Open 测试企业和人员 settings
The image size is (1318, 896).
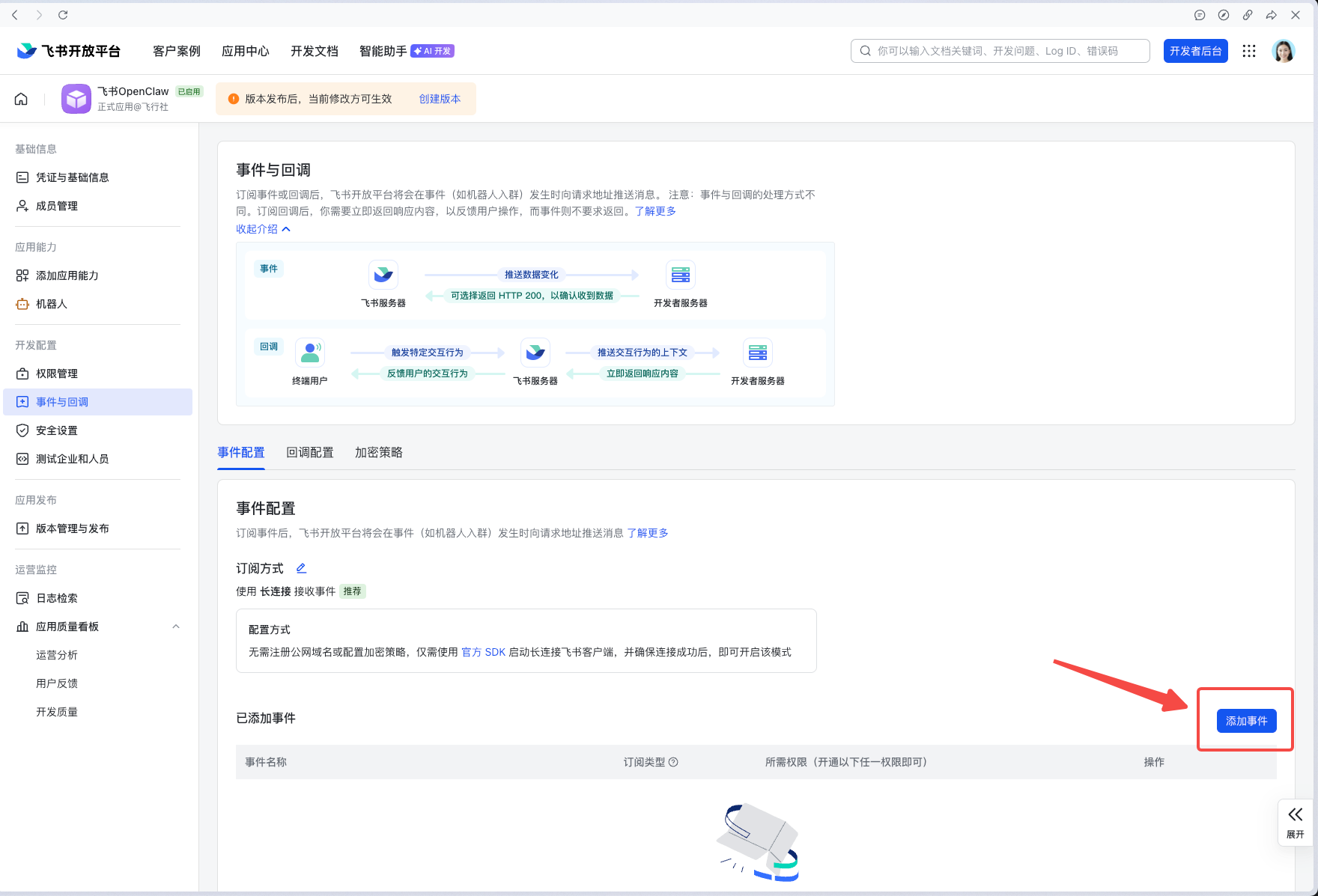coord(72,458)
